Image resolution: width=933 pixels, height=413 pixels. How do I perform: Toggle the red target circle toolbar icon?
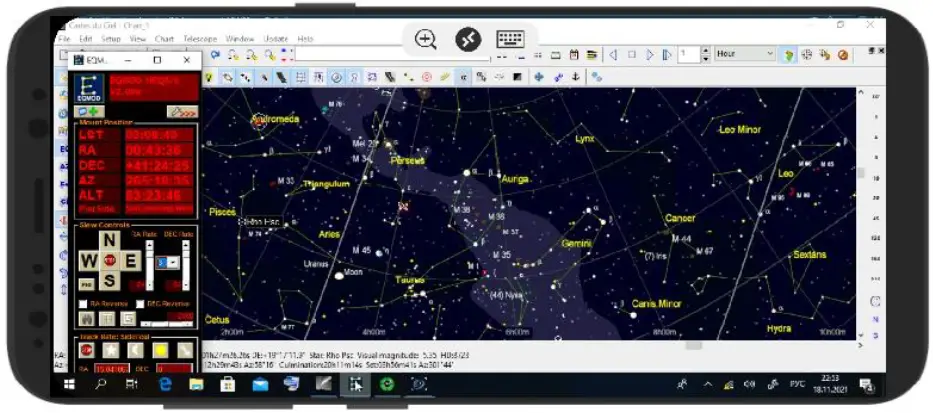426,77
